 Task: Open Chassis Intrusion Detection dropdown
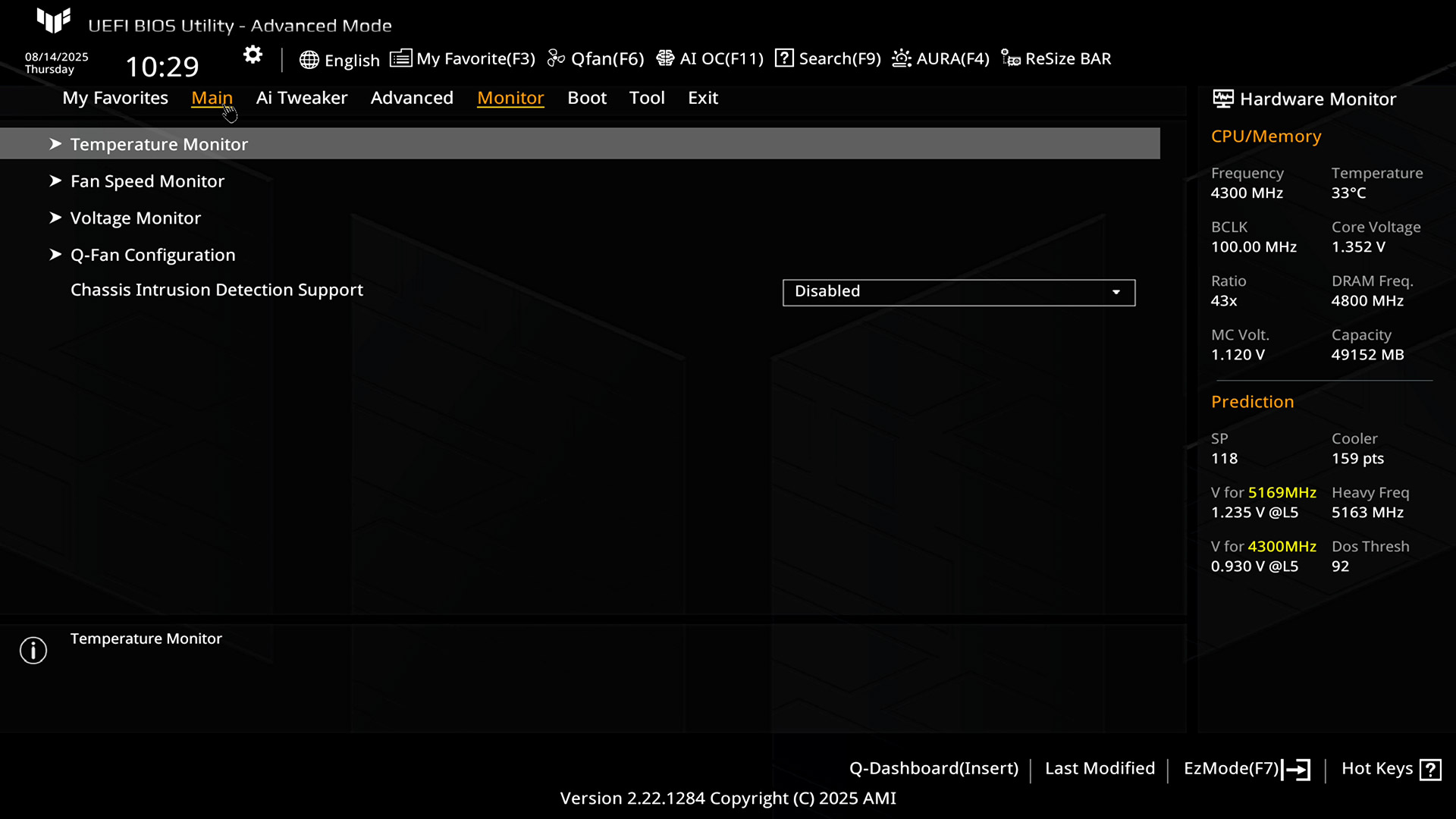point(959,292)
